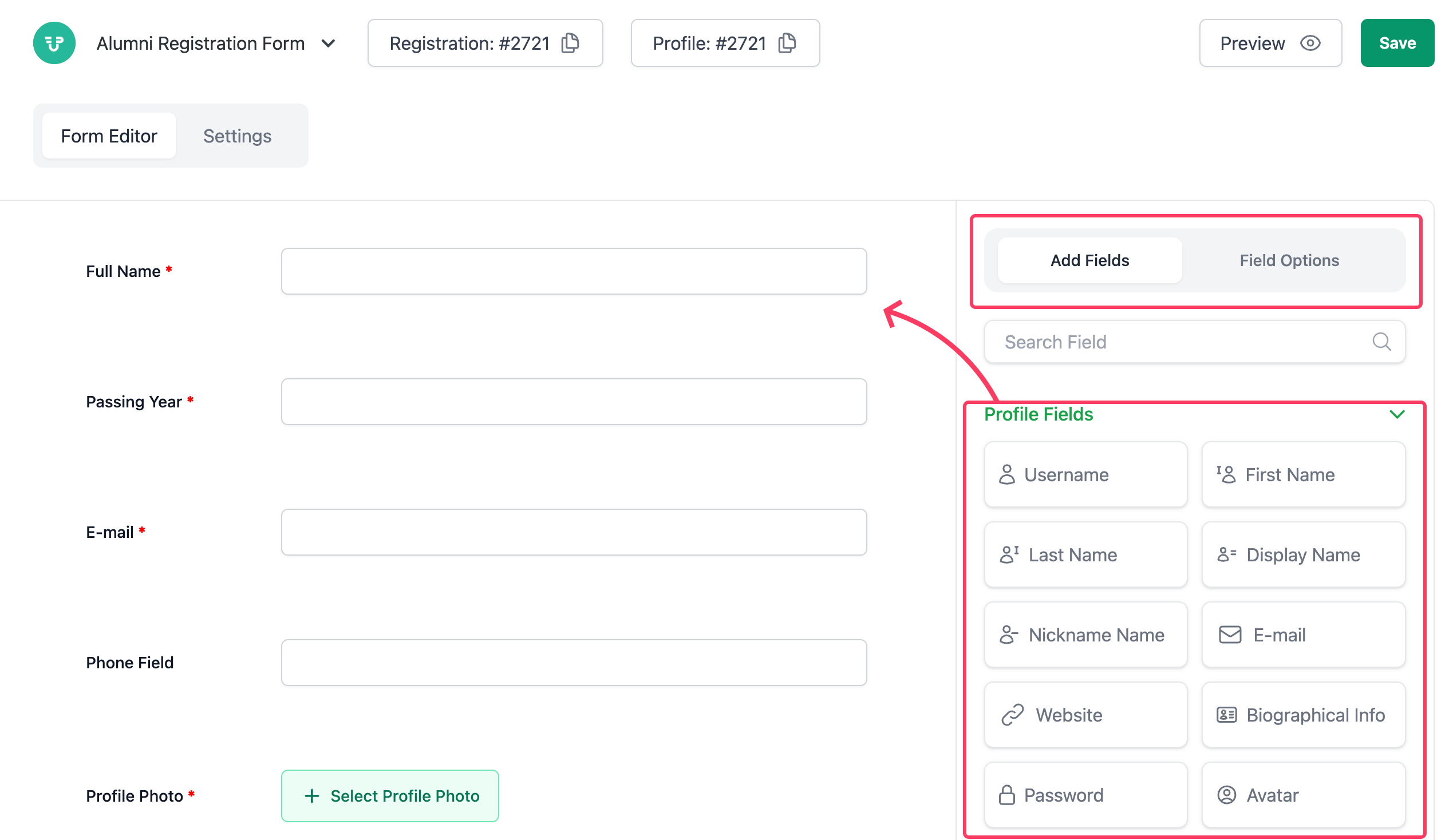Click the copy icon beside Profile #2721
The width and height of the screenshot is (1453, 840).
(x=787, y=43)
